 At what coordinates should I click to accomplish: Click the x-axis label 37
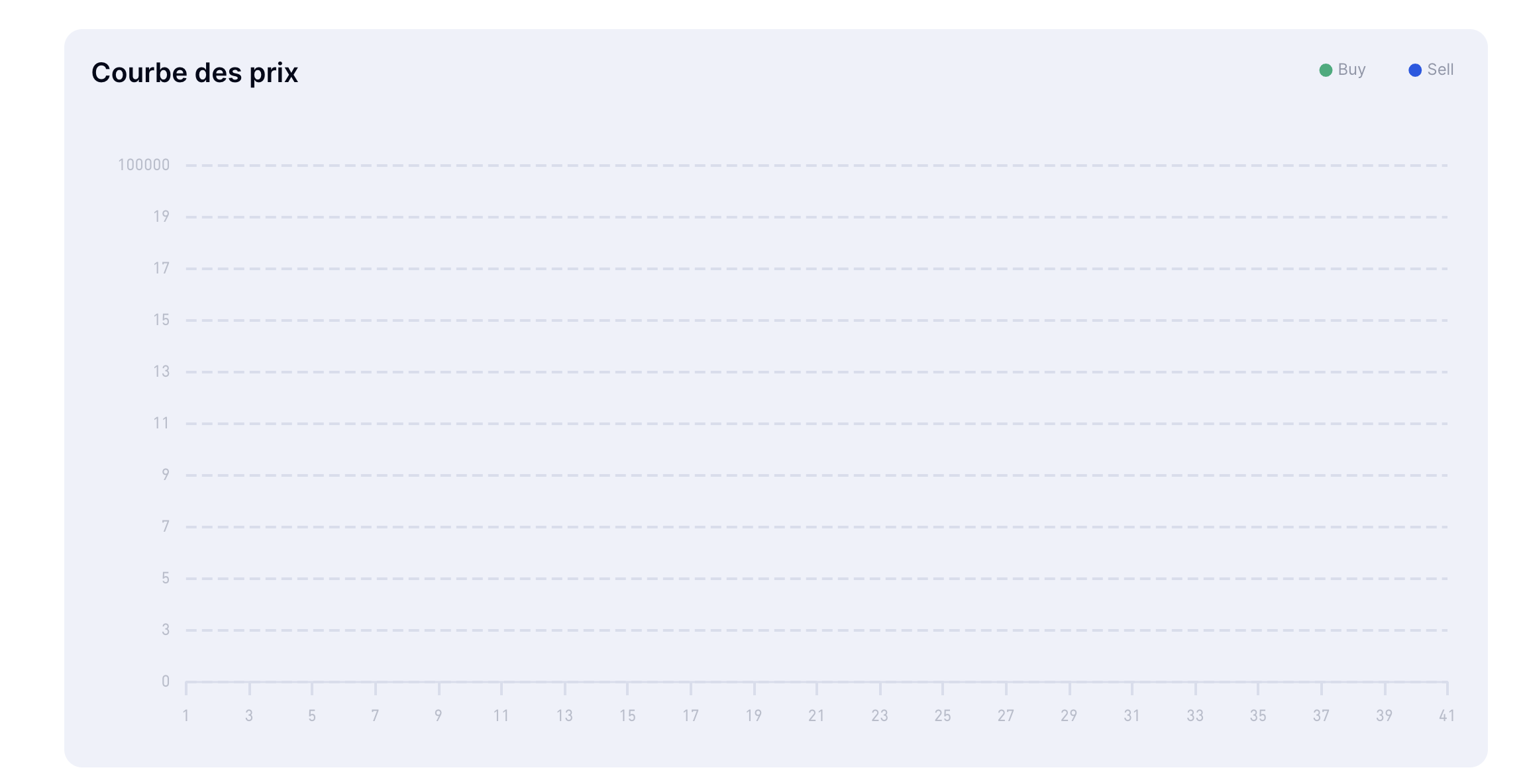[x=1321, y=716]
